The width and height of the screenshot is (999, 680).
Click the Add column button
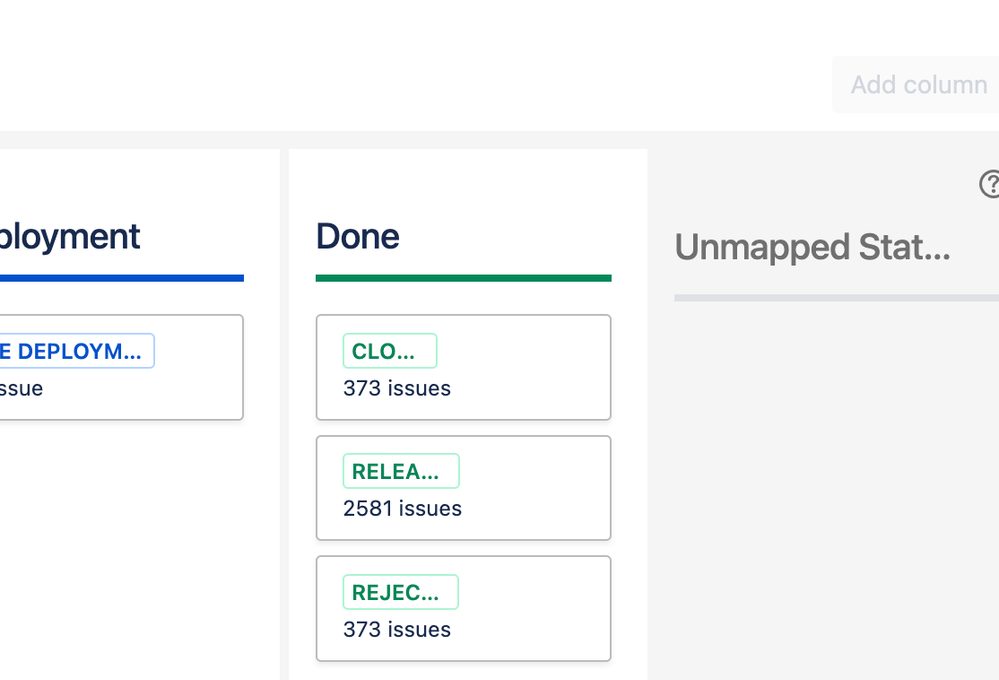click(x=918, y=84)
